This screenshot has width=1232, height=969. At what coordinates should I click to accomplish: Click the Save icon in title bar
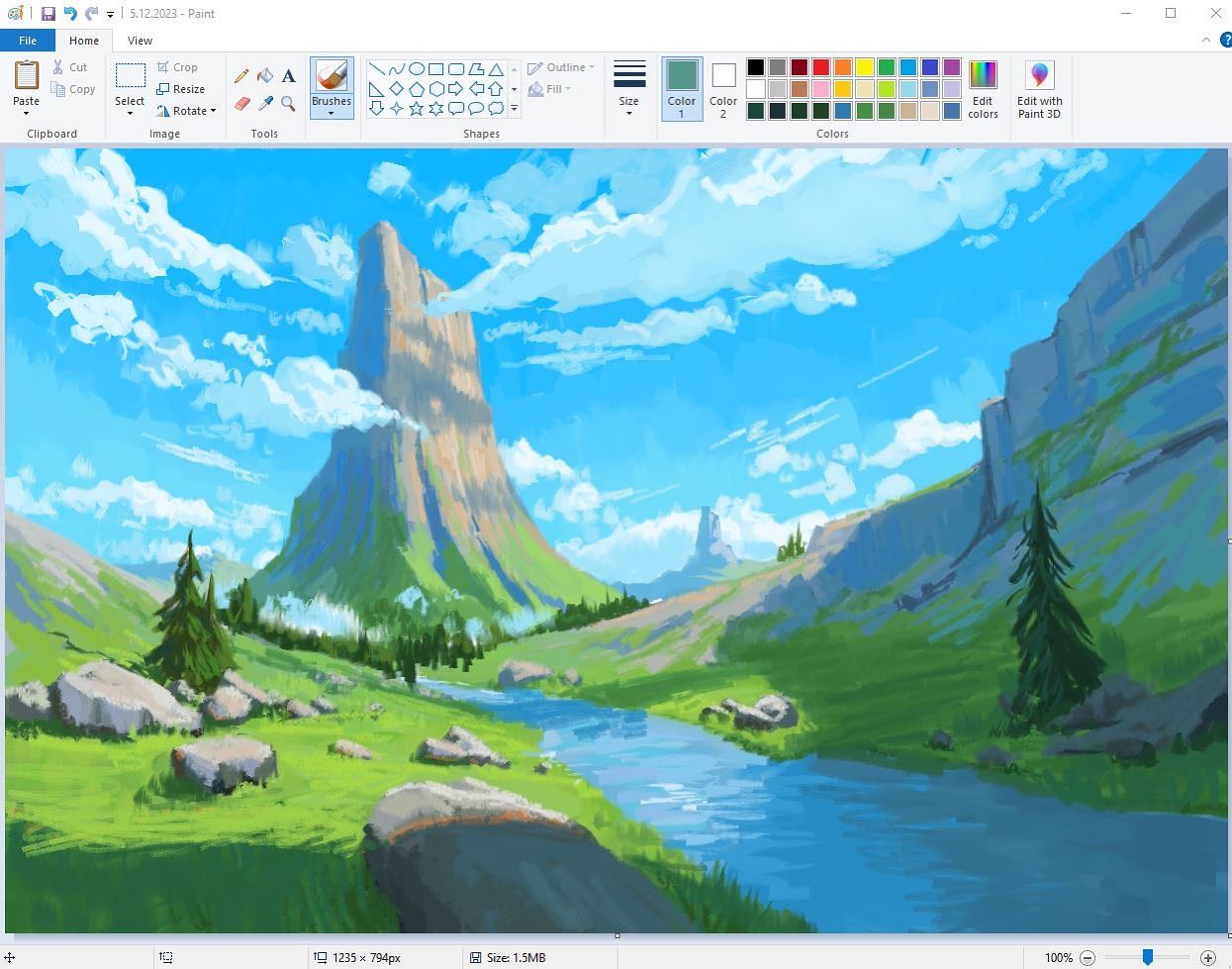[x=47, y=14]
